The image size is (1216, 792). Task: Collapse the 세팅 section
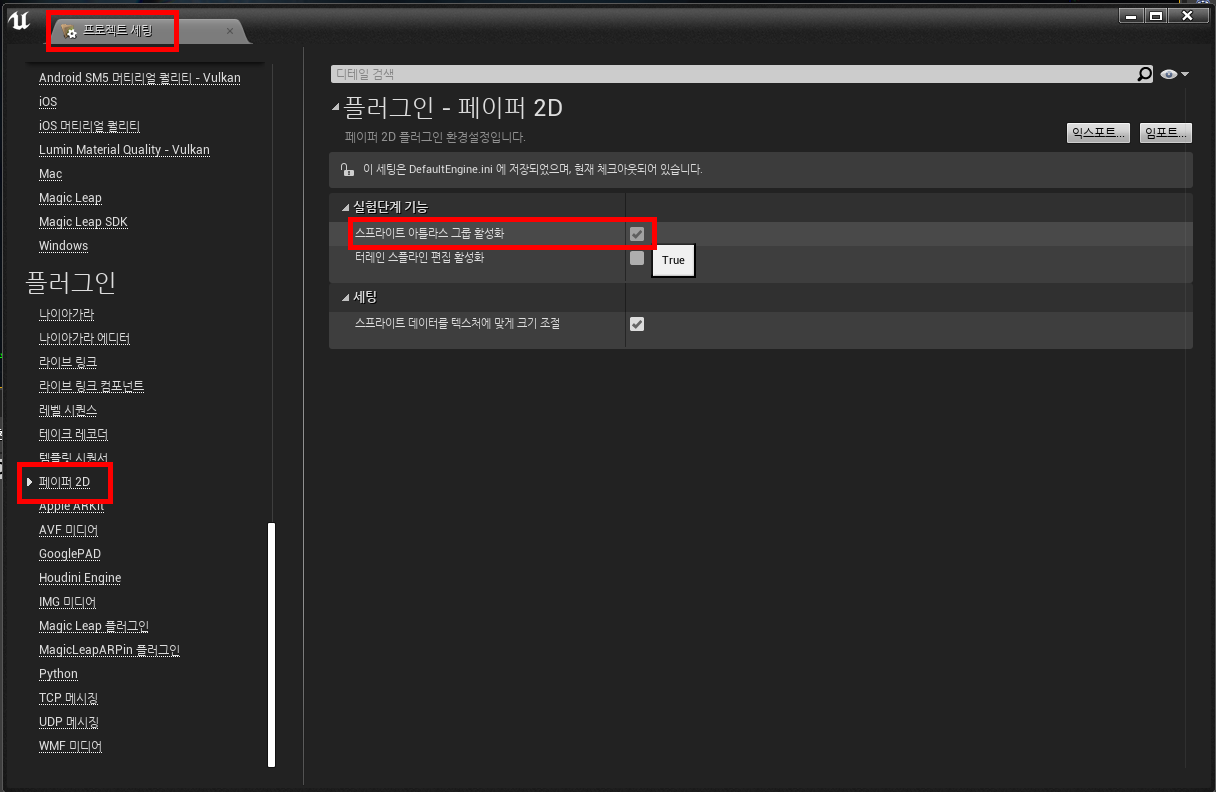click(x=345, y=297)
